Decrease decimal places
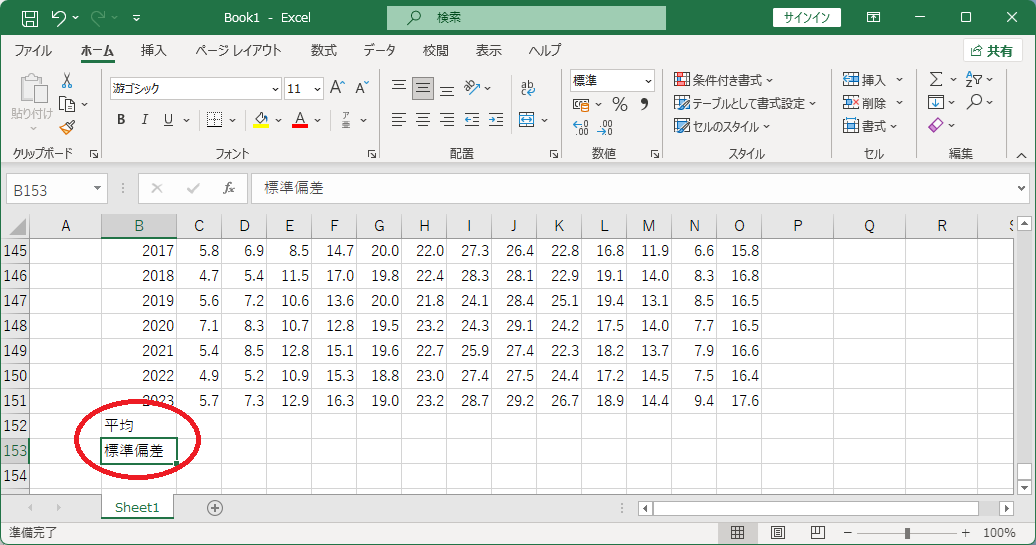 click(605, 127)
